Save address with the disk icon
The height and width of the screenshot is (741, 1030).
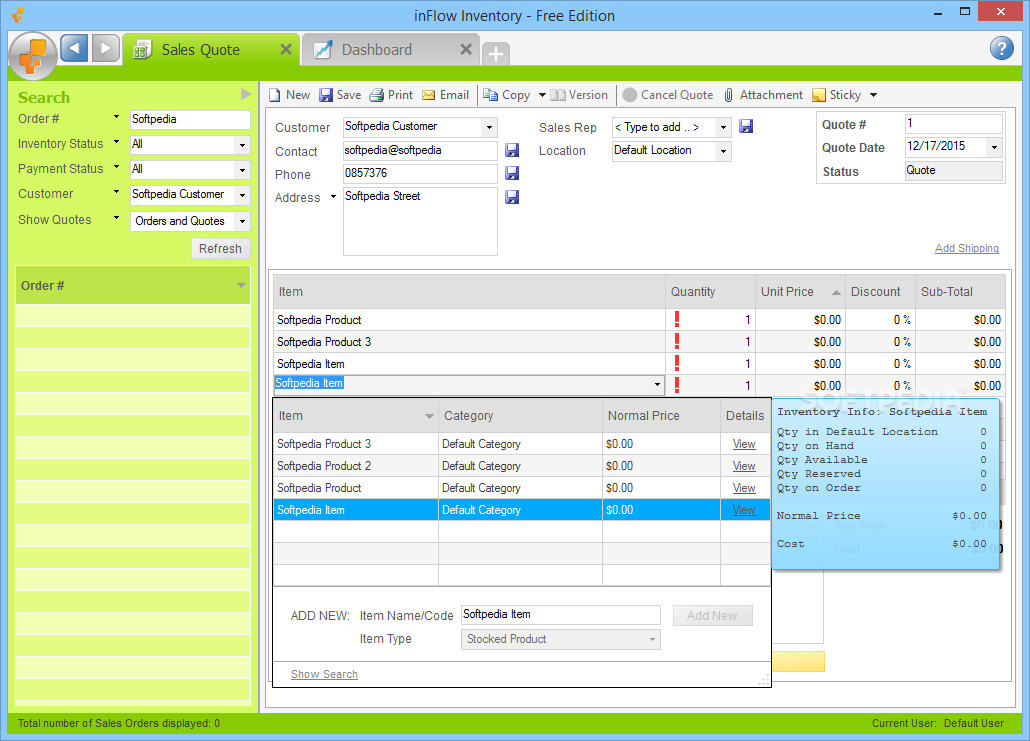click(512, 197)
